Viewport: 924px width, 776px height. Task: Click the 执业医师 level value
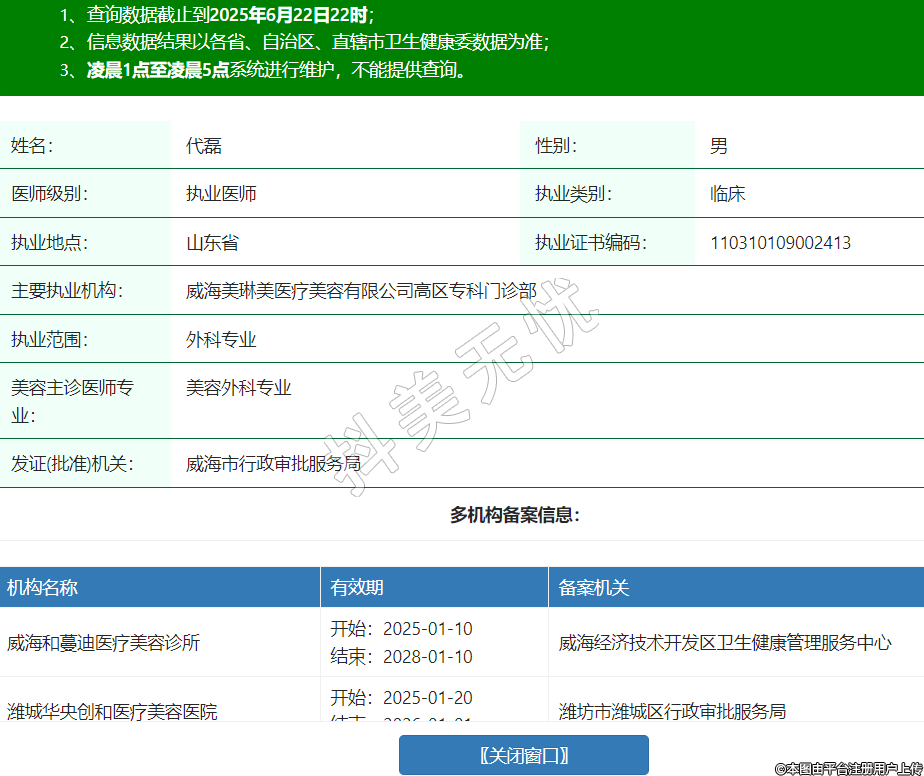pyautogui.click(x=221, y=194)
